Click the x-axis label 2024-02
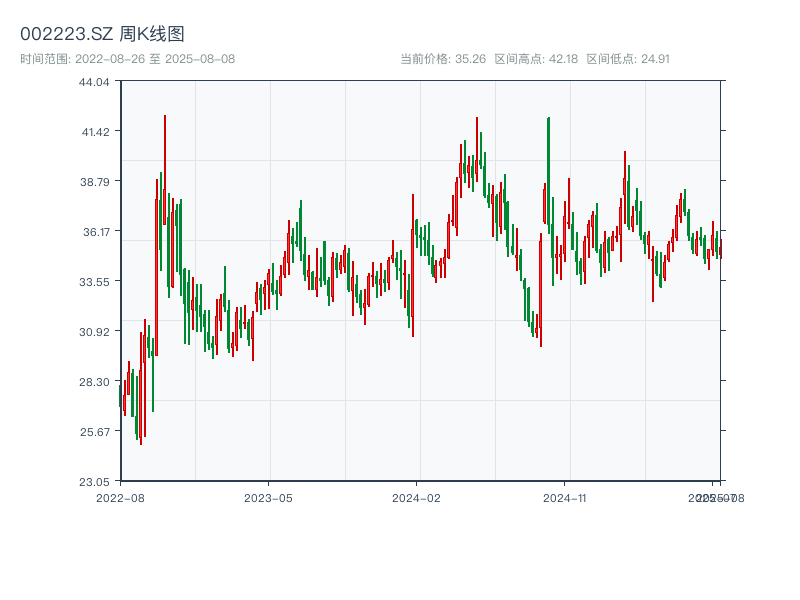The width and height of the screenshot is (800, 600). point(416,498)
